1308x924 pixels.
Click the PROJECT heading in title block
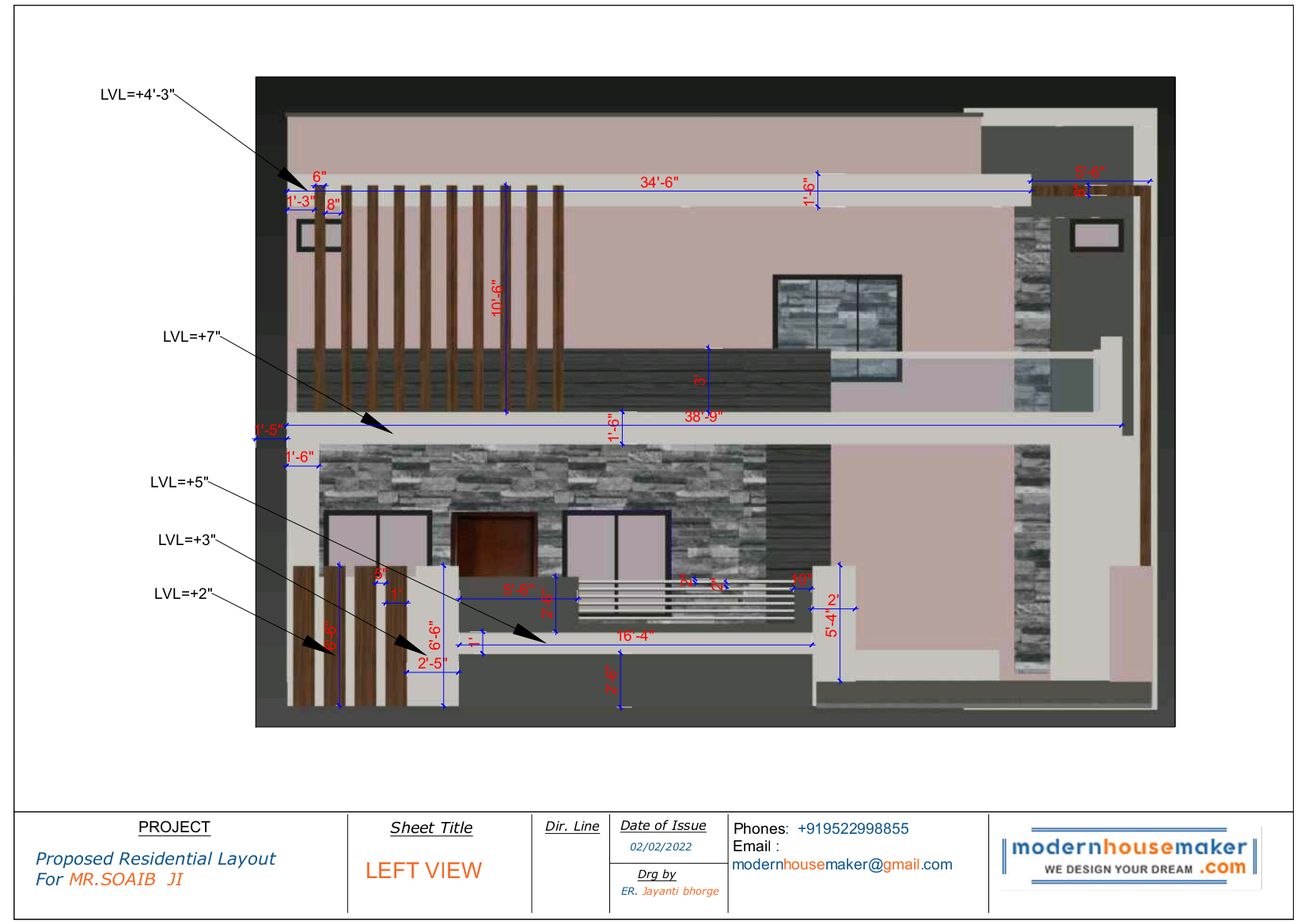[174, 827]
